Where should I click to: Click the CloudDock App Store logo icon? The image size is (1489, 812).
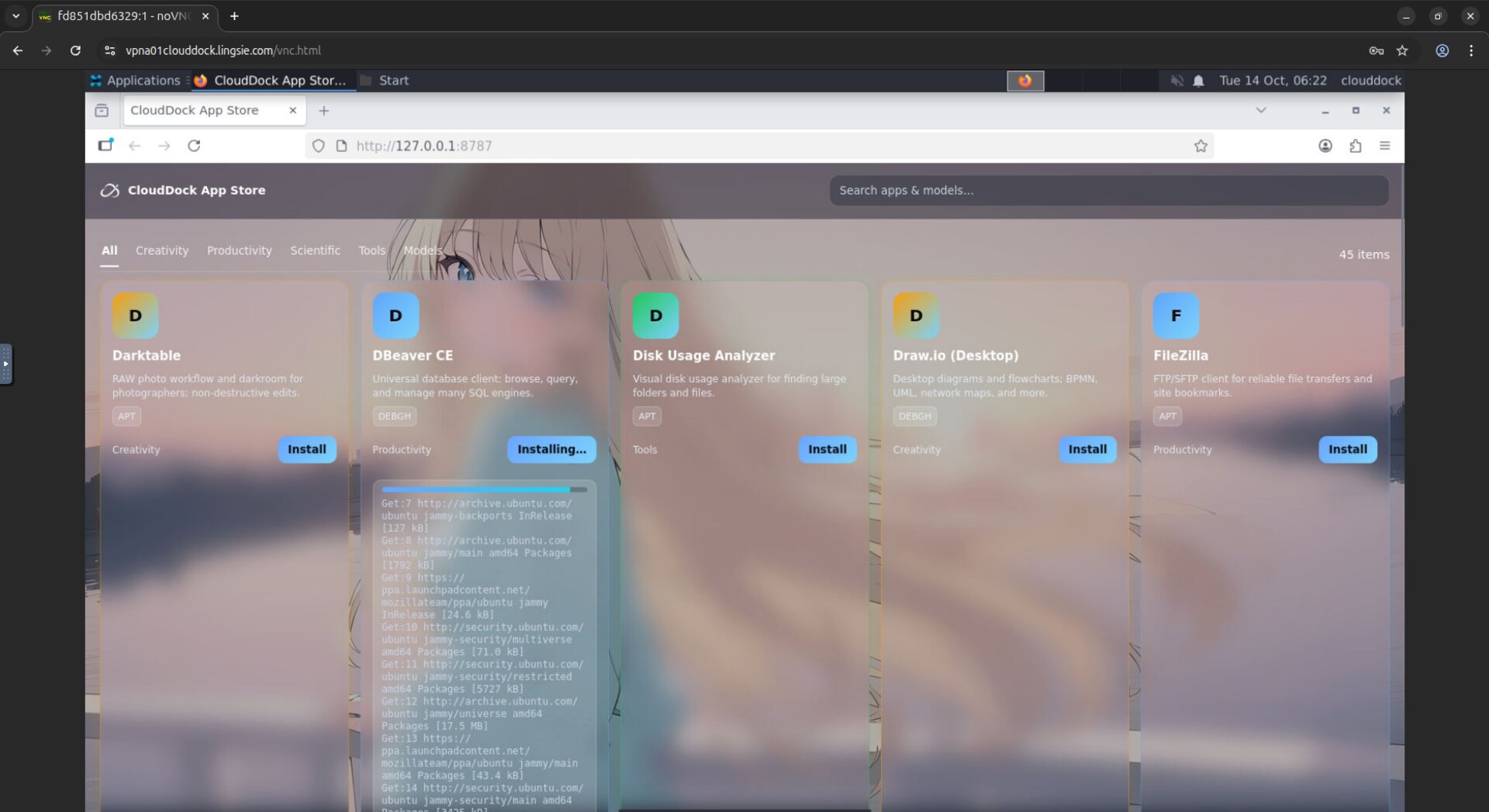coord(109,190)
